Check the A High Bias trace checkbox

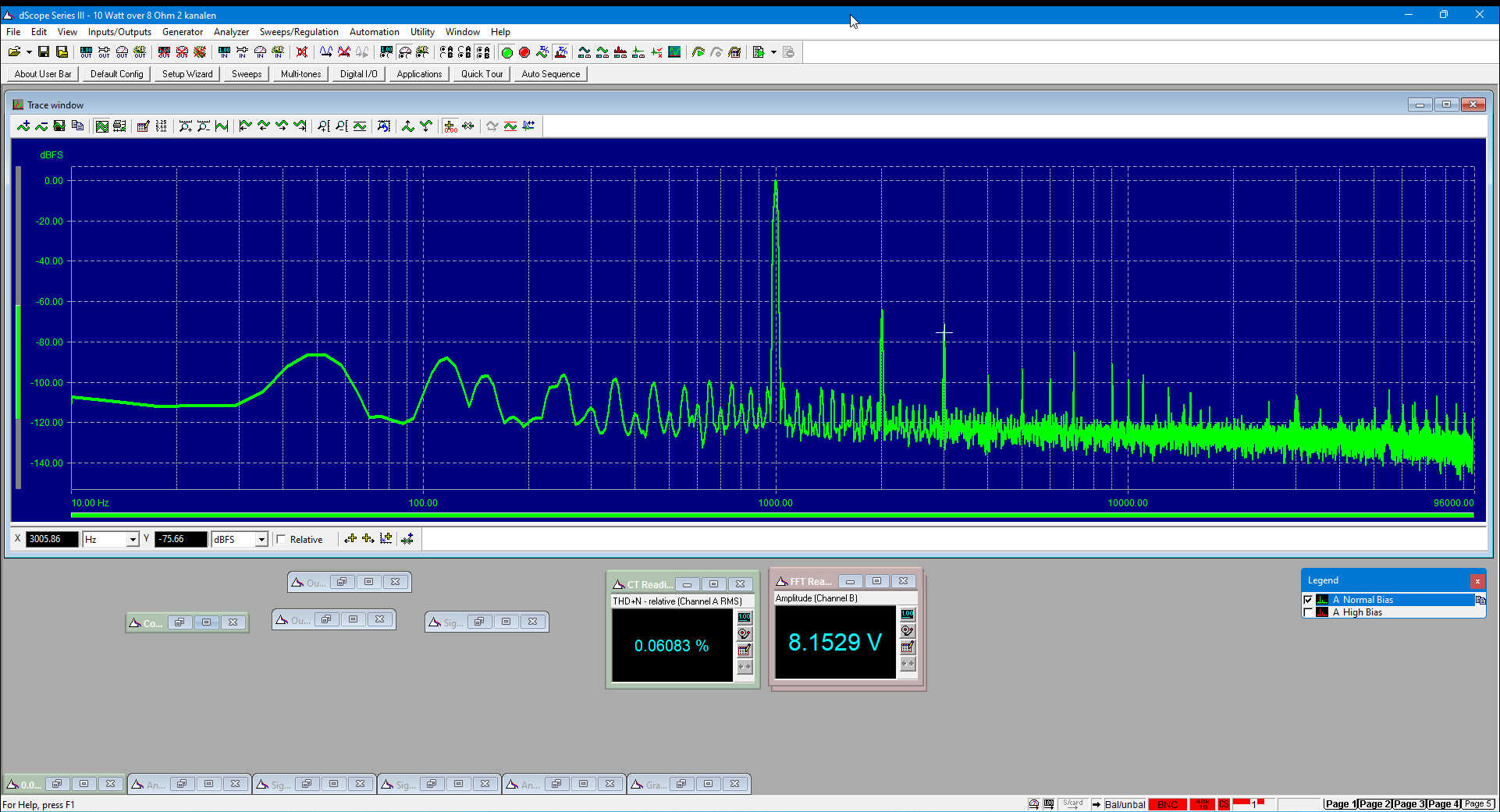[x=1309, y=612]
